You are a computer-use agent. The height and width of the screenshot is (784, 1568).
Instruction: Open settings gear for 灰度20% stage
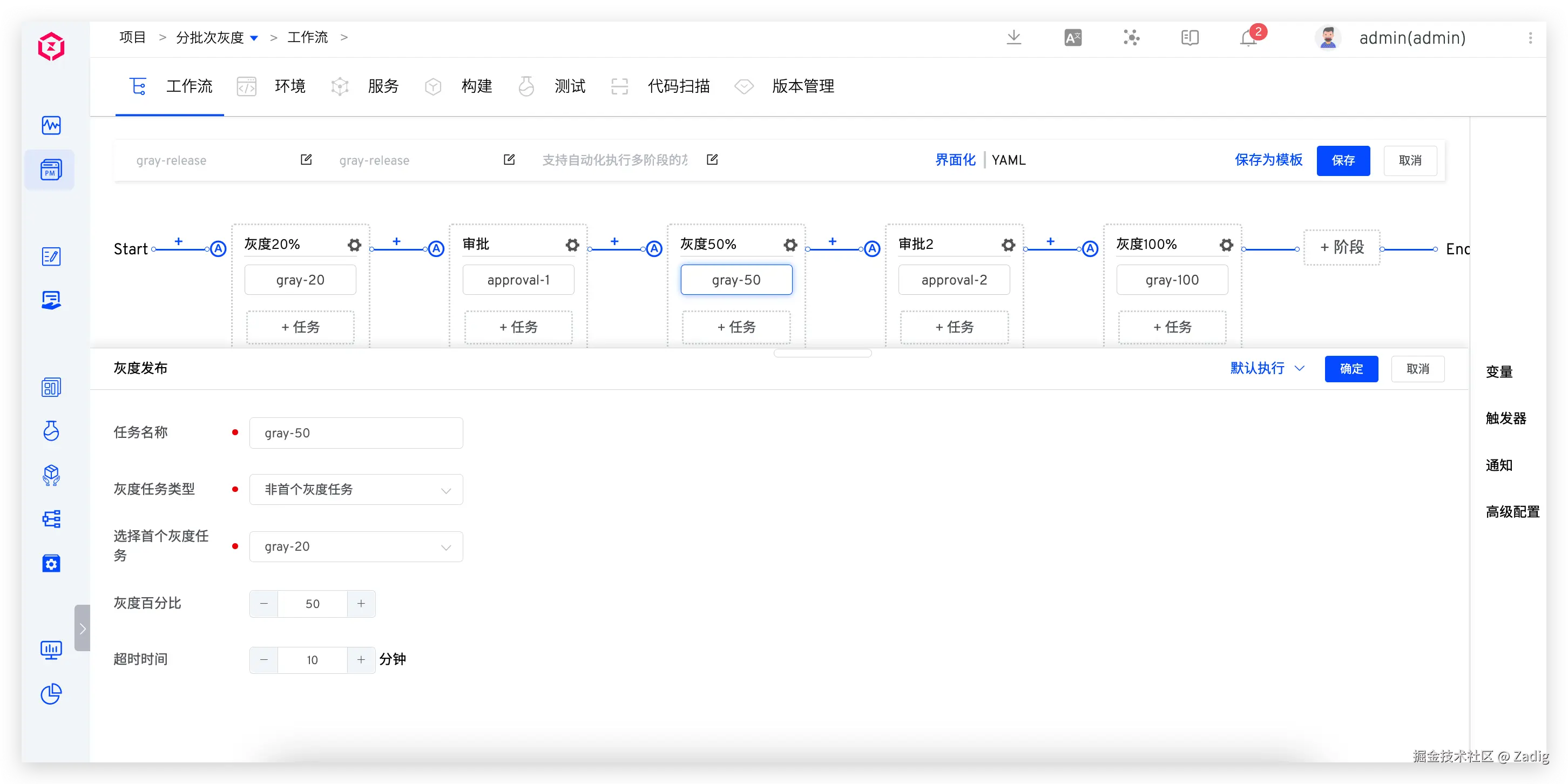coord(354,245)
